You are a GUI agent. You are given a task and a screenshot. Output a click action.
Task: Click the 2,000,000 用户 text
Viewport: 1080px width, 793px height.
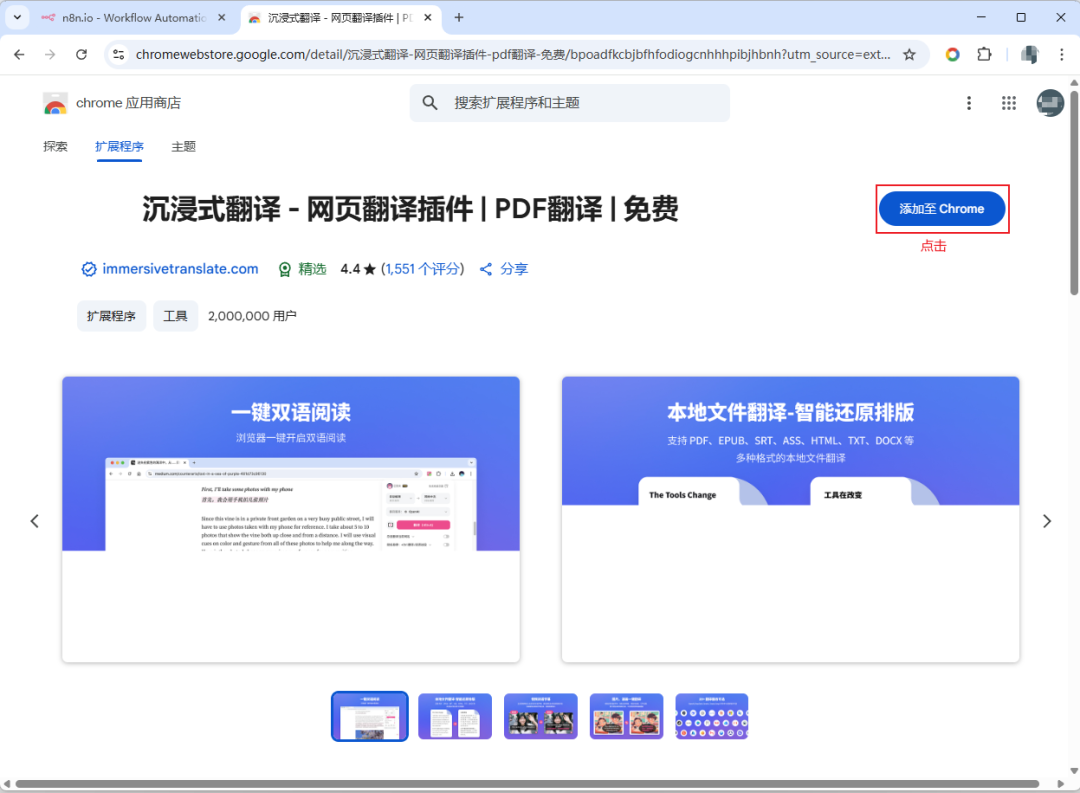pyautogui.click(x=252, y=316)
